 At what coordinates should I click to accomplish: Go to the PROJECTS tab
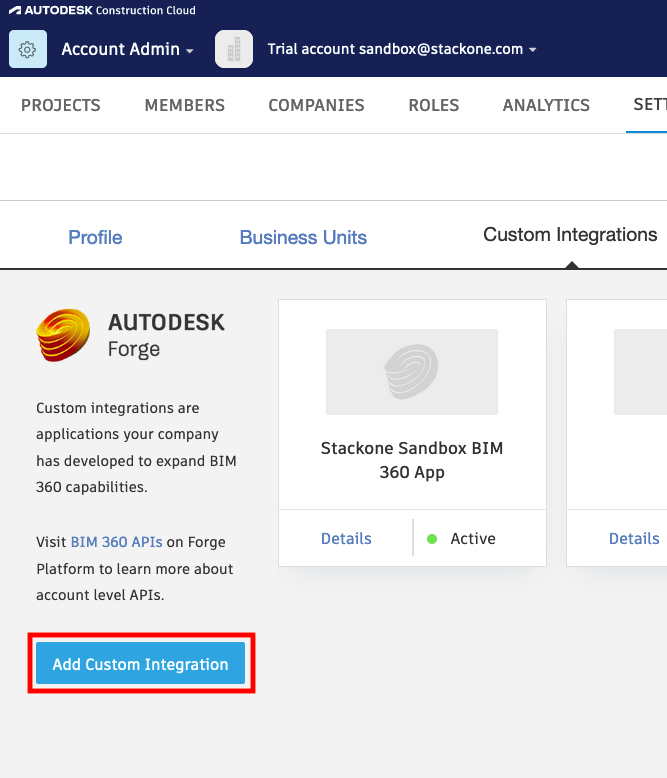pyautogui.click(x=61, y=105)
